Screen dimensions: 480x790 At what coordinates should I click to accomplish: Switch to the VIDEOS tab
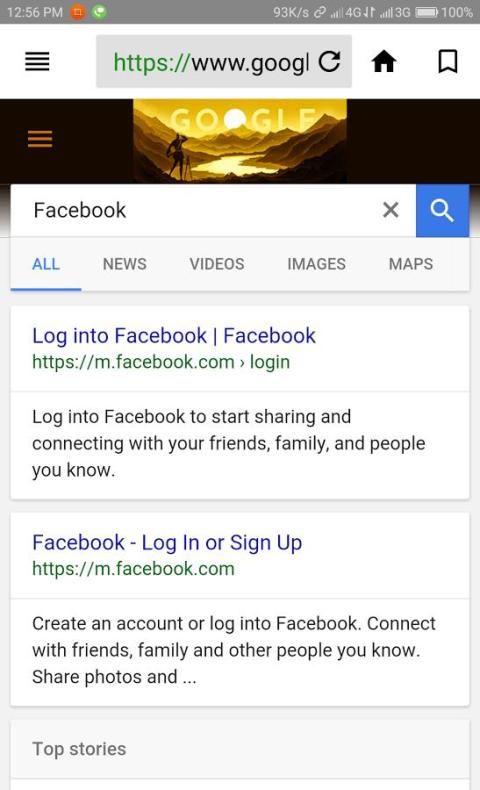217,264
